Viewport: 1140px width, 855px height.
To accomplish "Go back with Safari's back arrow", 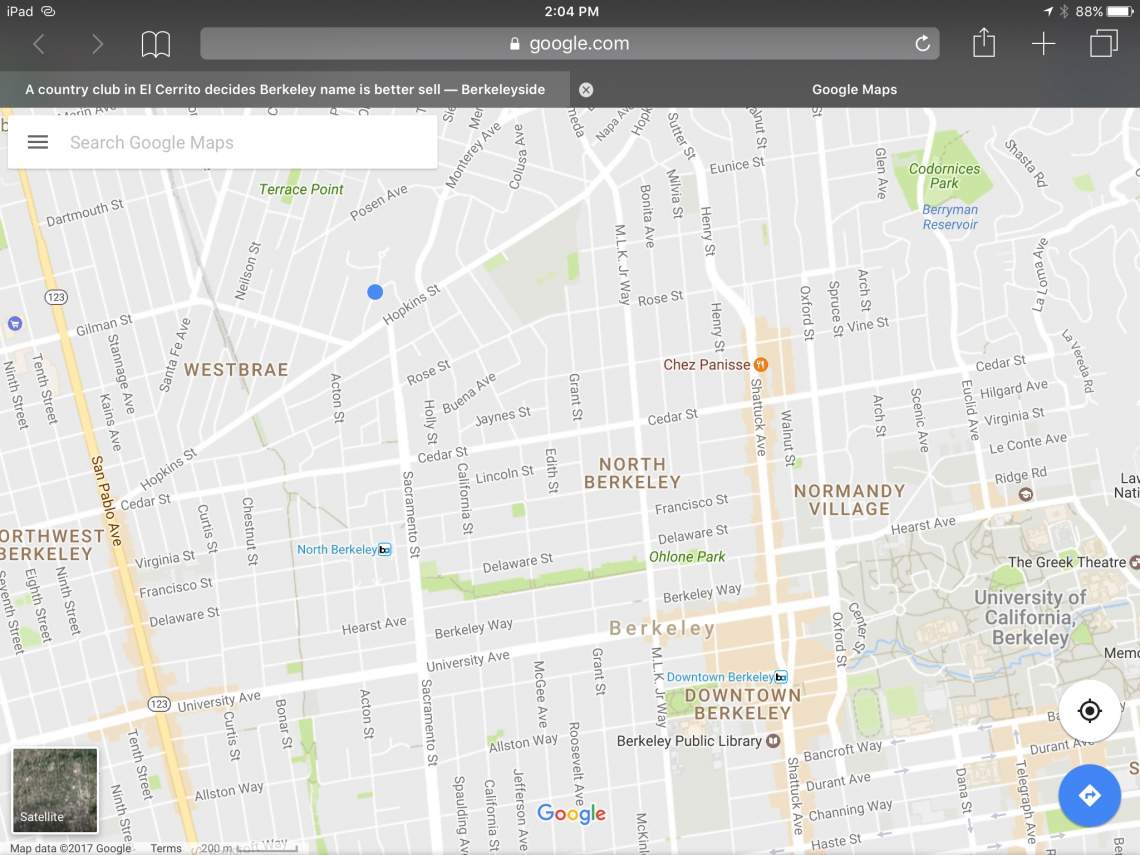I will pyautogui.click(x=39, y=44).
